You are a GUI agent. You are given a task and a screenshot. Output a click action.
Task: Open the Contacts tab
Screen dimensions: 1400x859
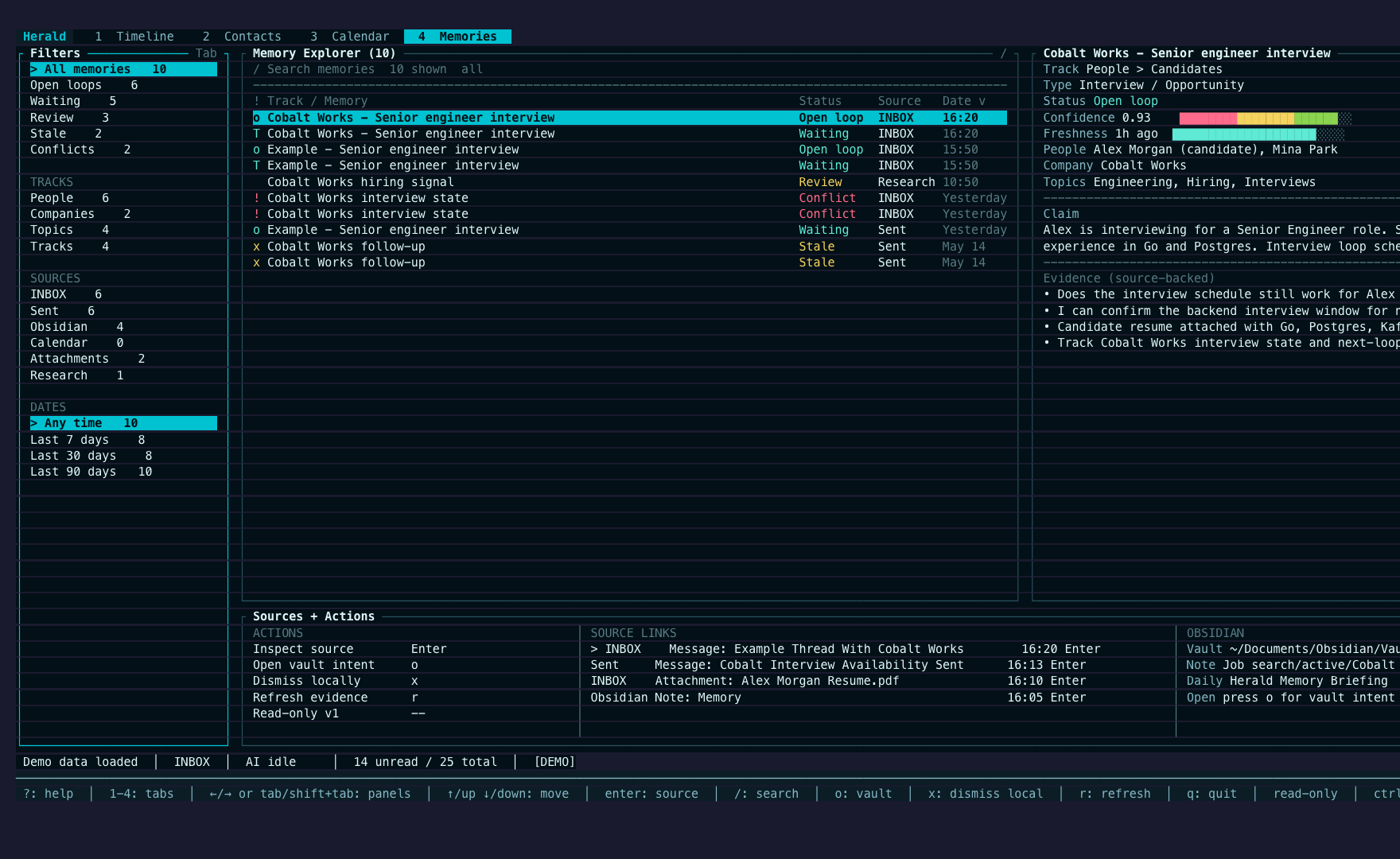242,37
